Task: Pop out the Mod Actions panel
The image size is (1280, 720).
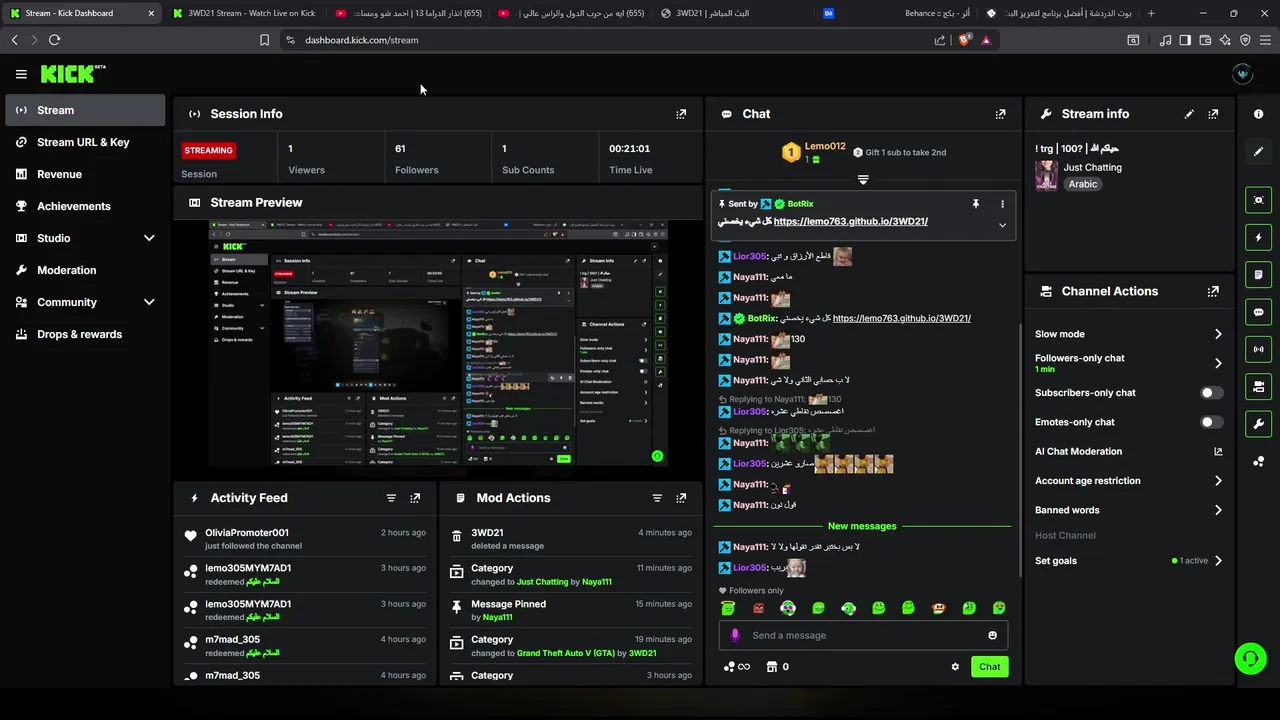Action: (681, 498)
